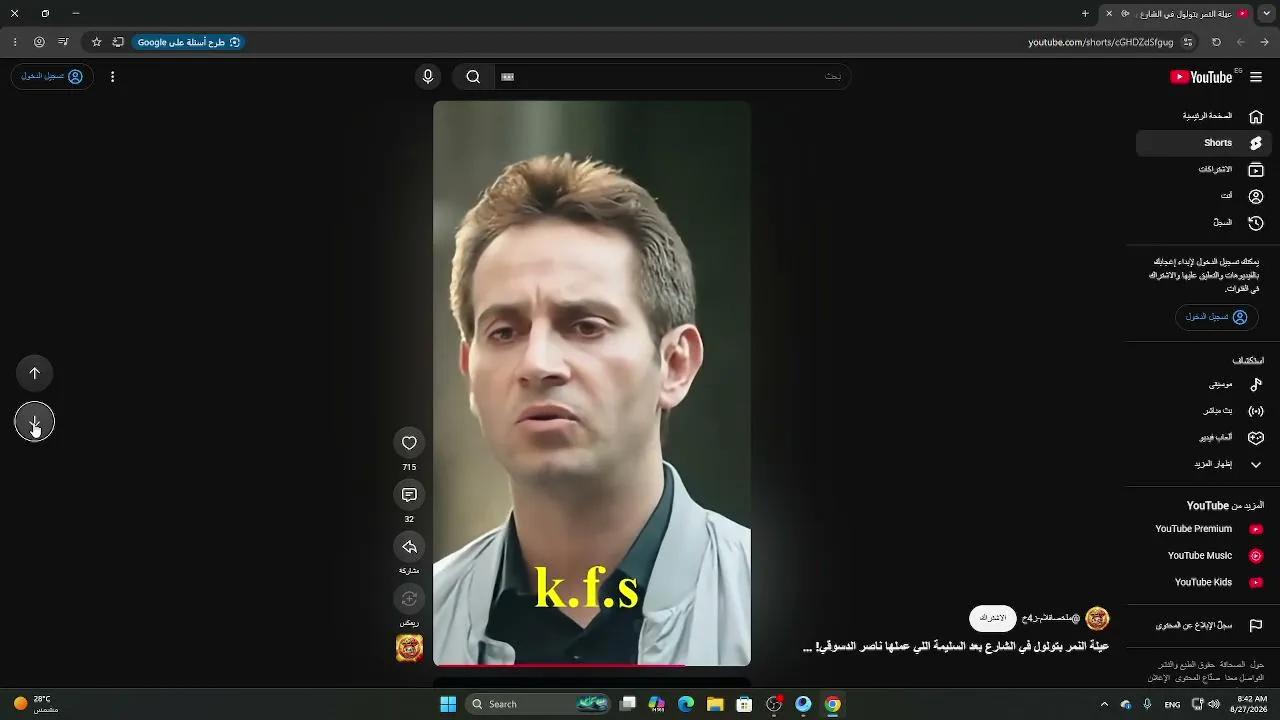
Task: Start voice search with the microphone icon
Action: coord(428,77)
